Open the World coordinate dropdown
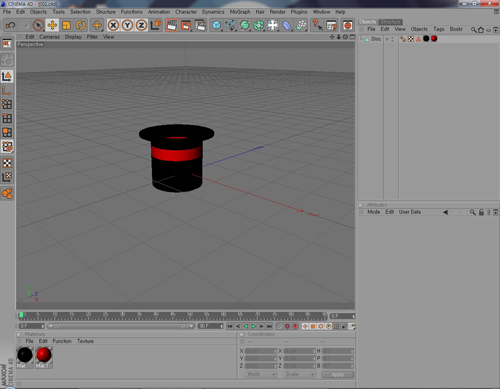Image resolution: width=500 pixels, height=389 pixels. [261, 374]
